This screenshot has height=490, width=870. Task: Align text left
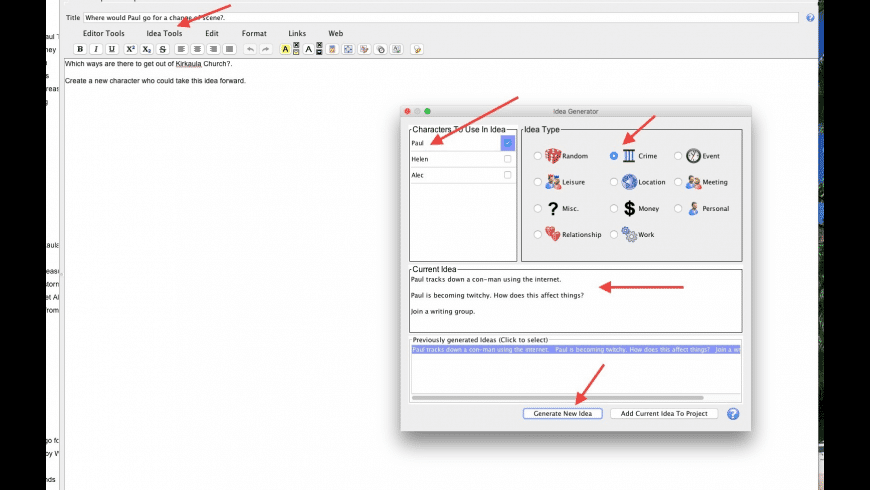pyautogui.click(x=181, y=49)
